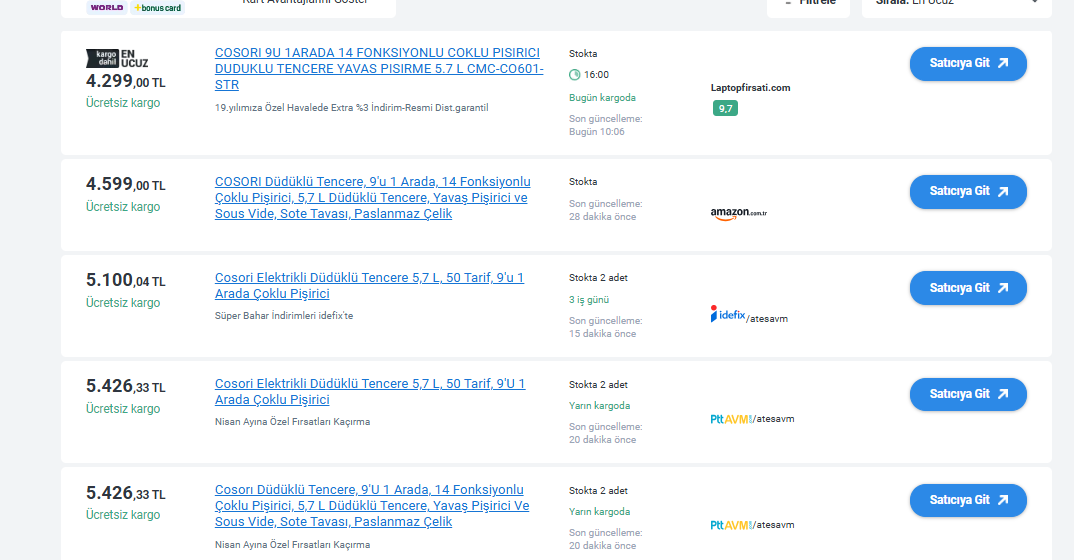Click the Filtrele filter button
The height and width of the screenshot is (560, 1074).
coord(808,3)
